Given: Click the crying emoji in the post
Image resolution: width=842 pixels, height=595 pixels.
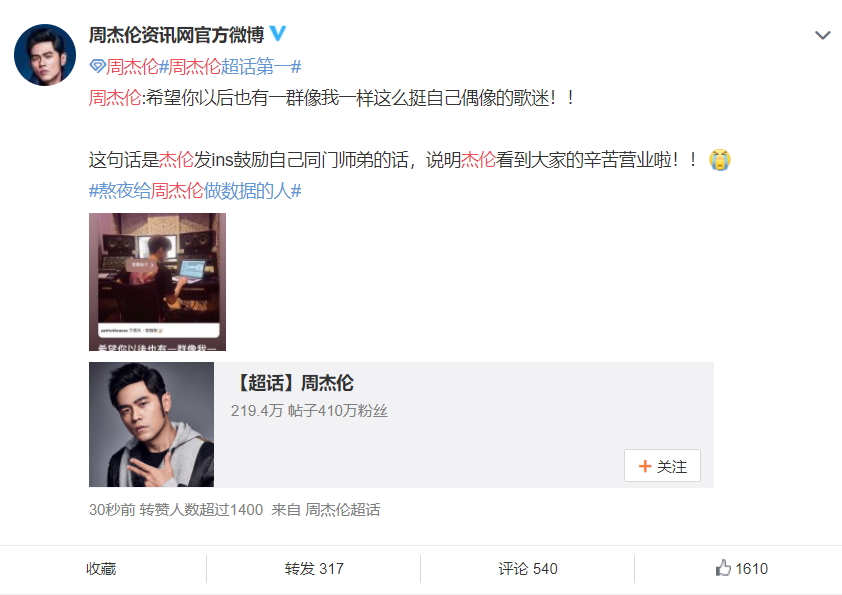Looking at the screenshot, I should point(720,159).
